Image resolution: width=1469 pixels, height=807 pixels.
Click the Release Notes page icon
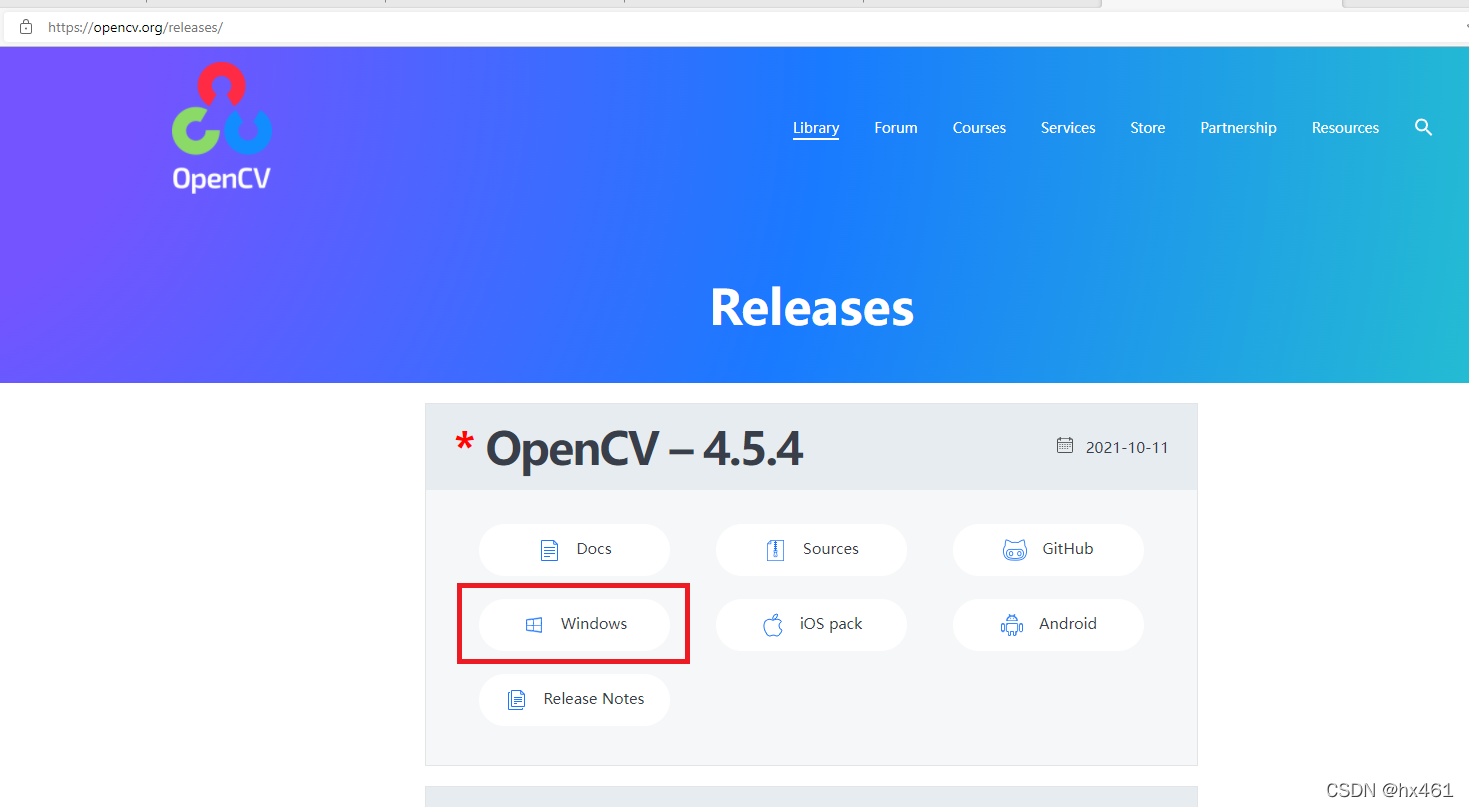(516, 699)
